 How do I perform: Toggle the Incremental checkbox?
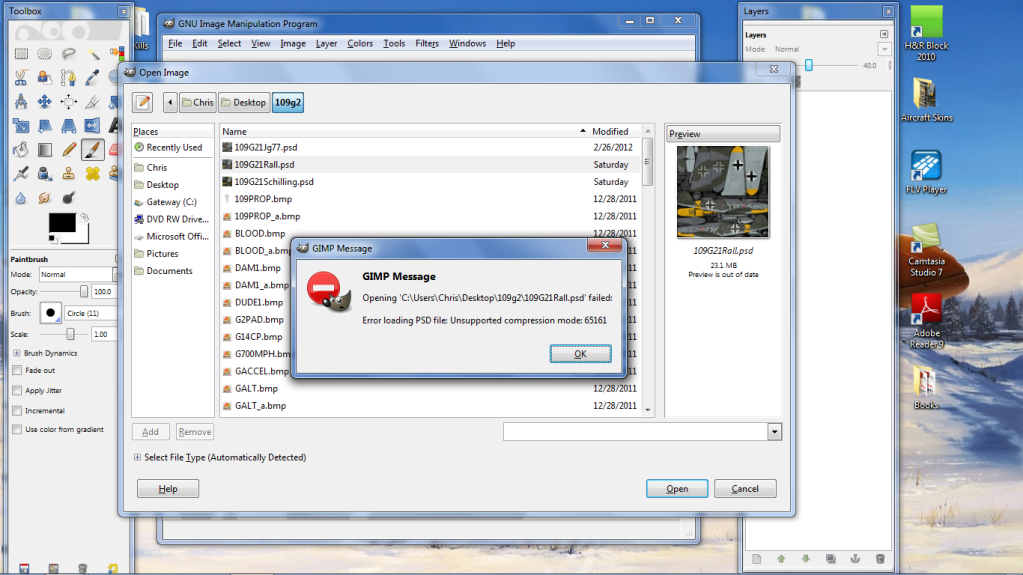17,411
